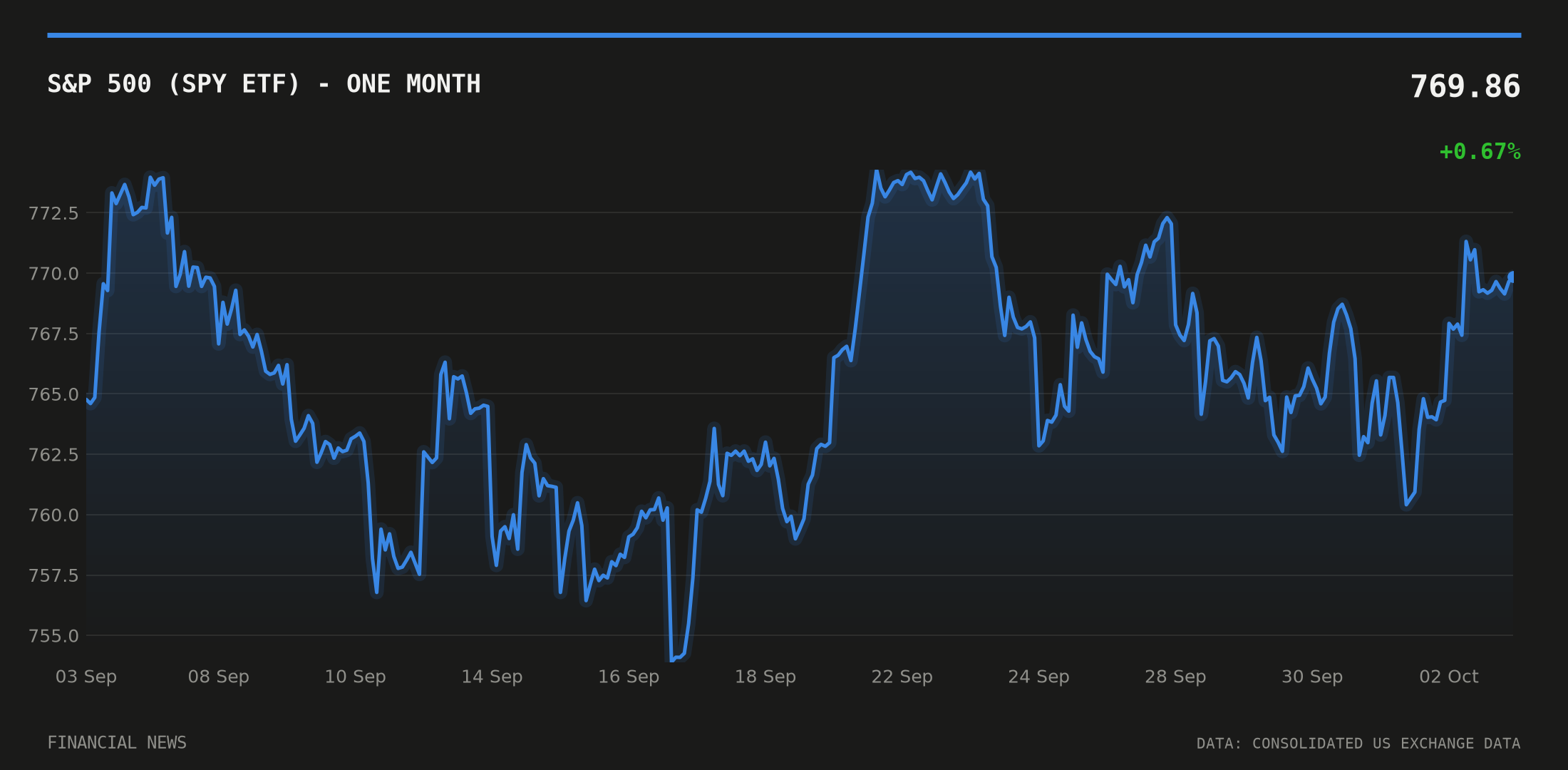Click the 22 Sep date label
Image resolution: width=1568 pixels, height=770 pixels.
902,677
